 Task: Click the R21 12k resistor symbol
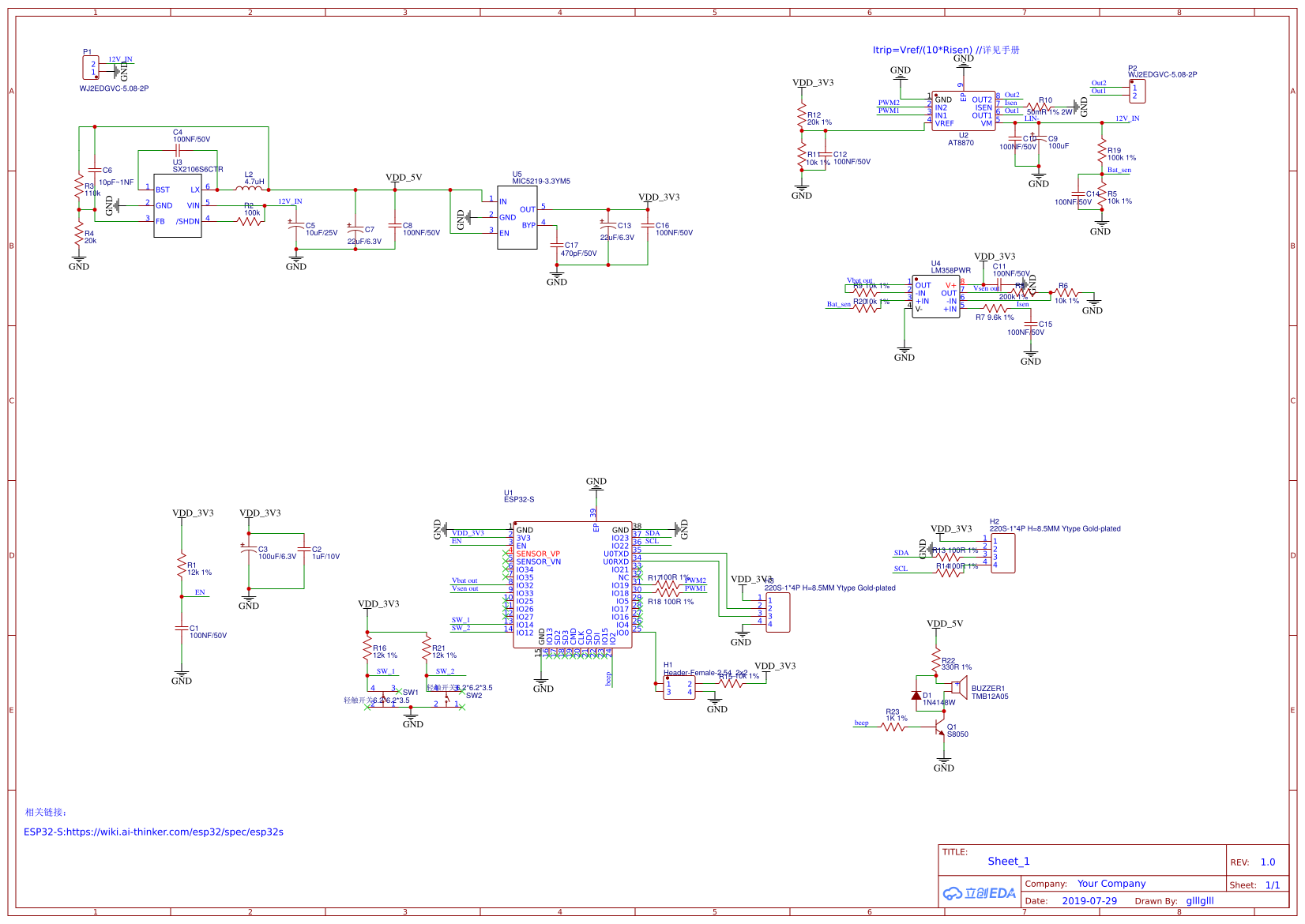tap(427, 648)
